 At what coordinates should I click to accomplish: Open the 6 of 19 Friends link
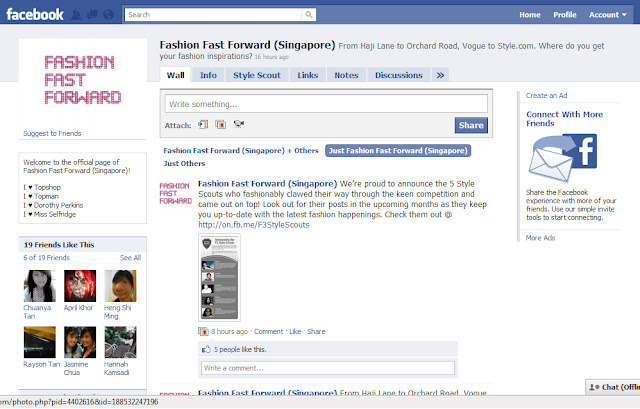point(47,258)
